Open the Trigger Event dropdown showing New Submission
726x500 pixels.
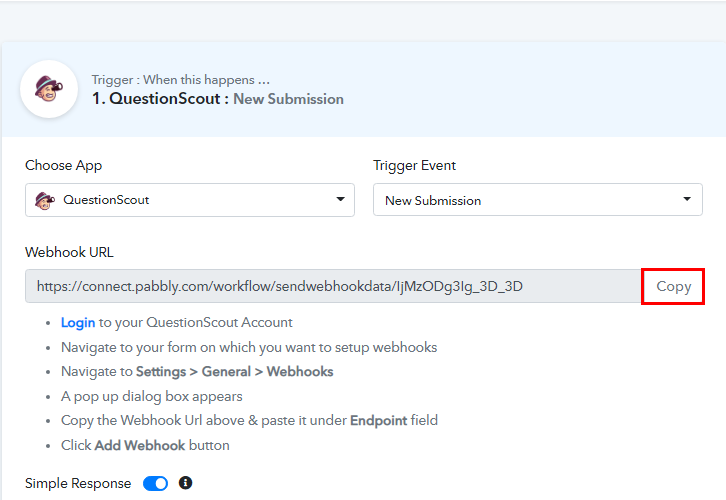pos(538,200)
